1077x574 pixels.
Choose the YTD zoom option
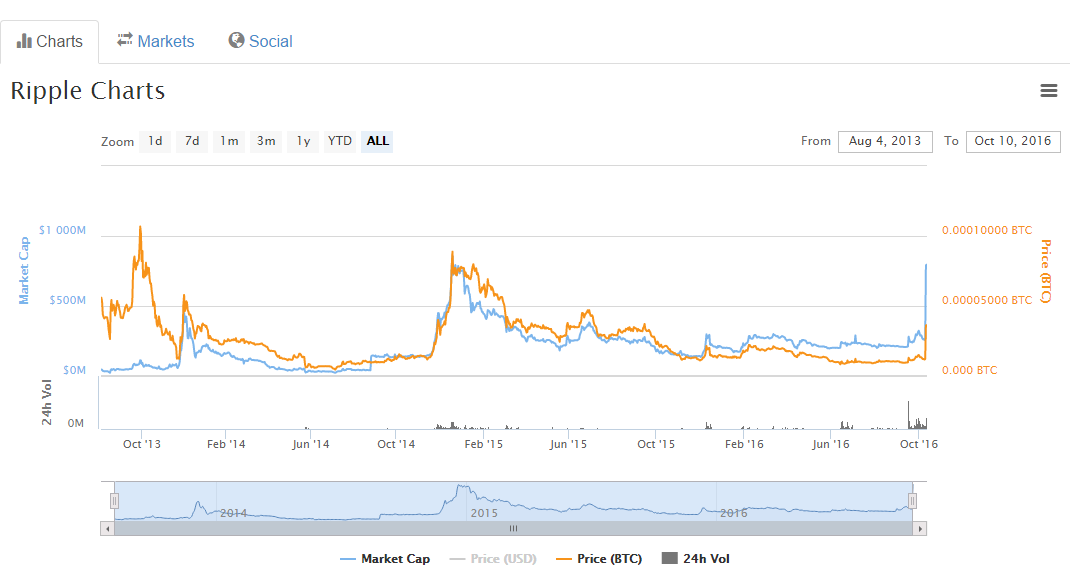coord(340,141)
